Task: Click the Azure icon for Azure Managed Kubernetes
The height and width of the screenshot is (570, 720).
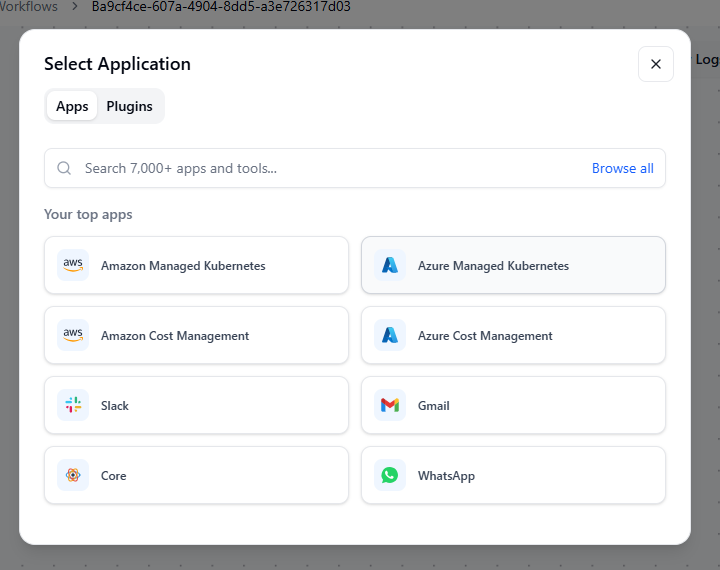Action: pyautogui.click(x=390, y=266)
